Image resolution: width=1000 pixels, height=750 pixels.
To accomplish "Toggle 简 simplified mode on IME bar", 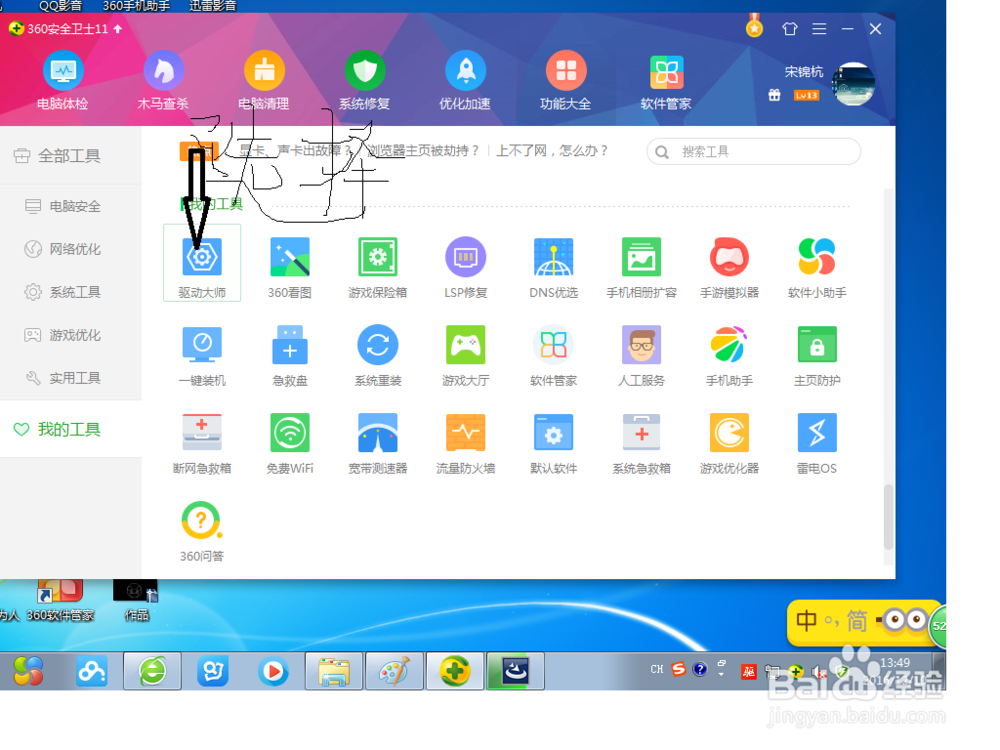I will pos(857,620).
